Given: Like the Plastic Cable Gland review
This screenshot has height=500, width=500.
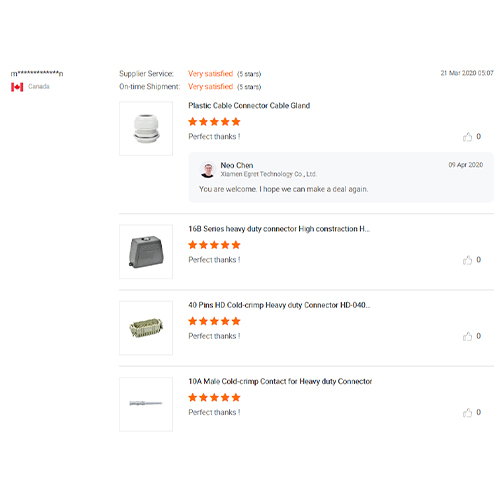Looking at the screenshot, I should (467, 137).
